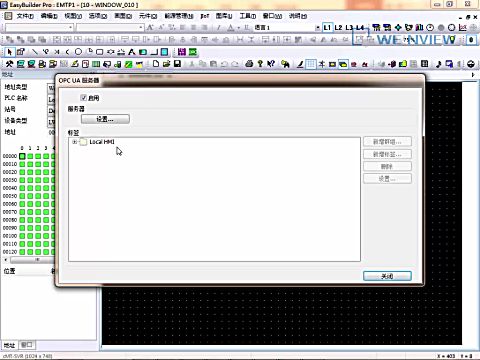Choose the line drawing tool
The height and width of the screenshot is (360, 480).
34,52
